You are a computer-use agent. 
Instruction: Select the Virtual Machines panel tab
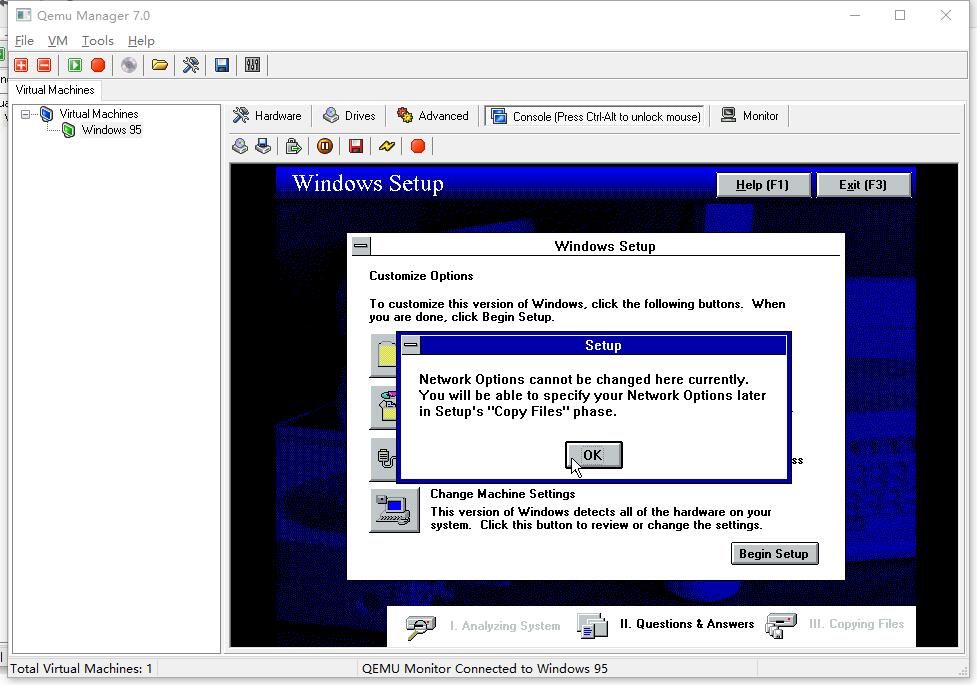pos(55,90)
